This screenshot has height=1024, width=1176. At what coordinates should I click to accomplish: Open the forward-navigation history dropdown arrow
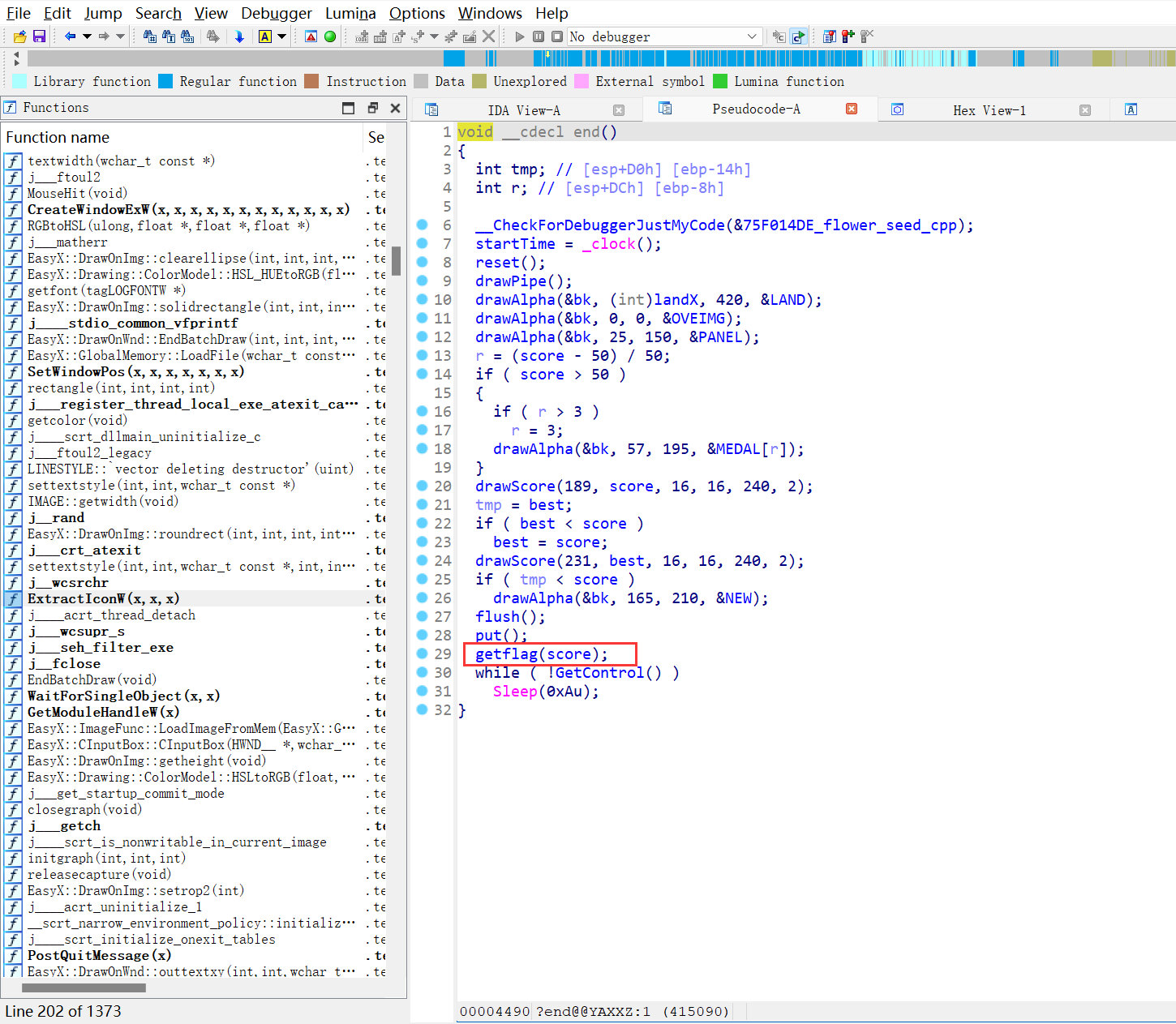pyautogui.click(x=120, y=36)
